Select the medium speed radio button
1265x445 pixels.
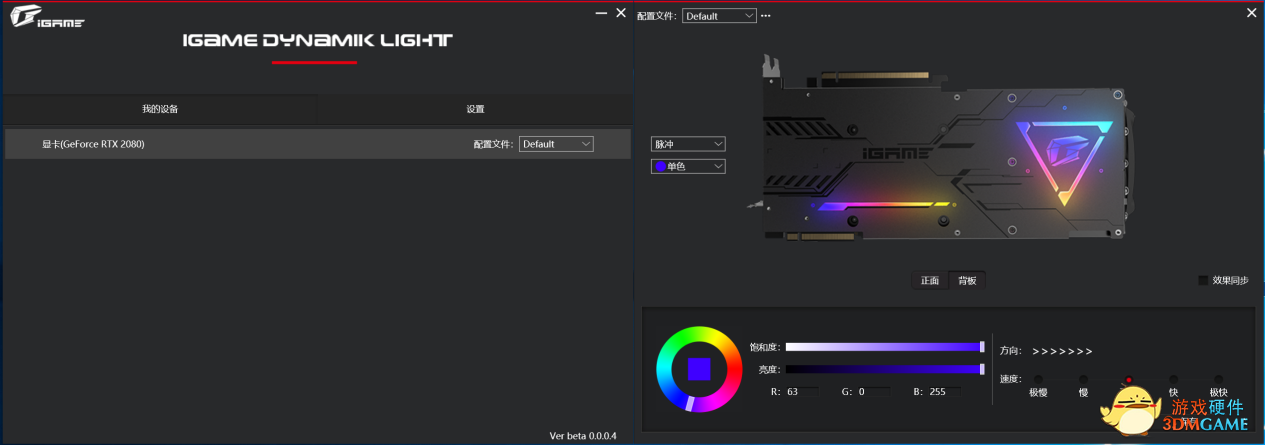(x=1128, y=380)
